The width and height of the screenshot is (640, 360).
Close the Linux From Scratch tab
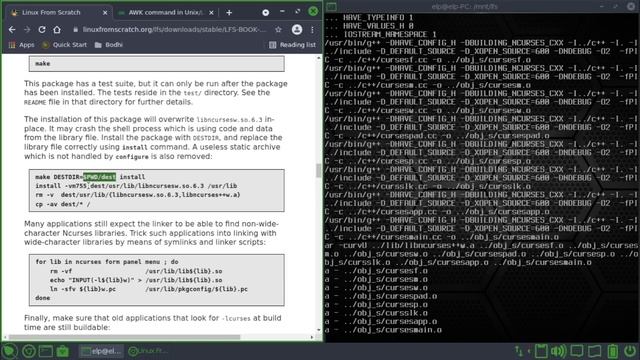(105, 13)
